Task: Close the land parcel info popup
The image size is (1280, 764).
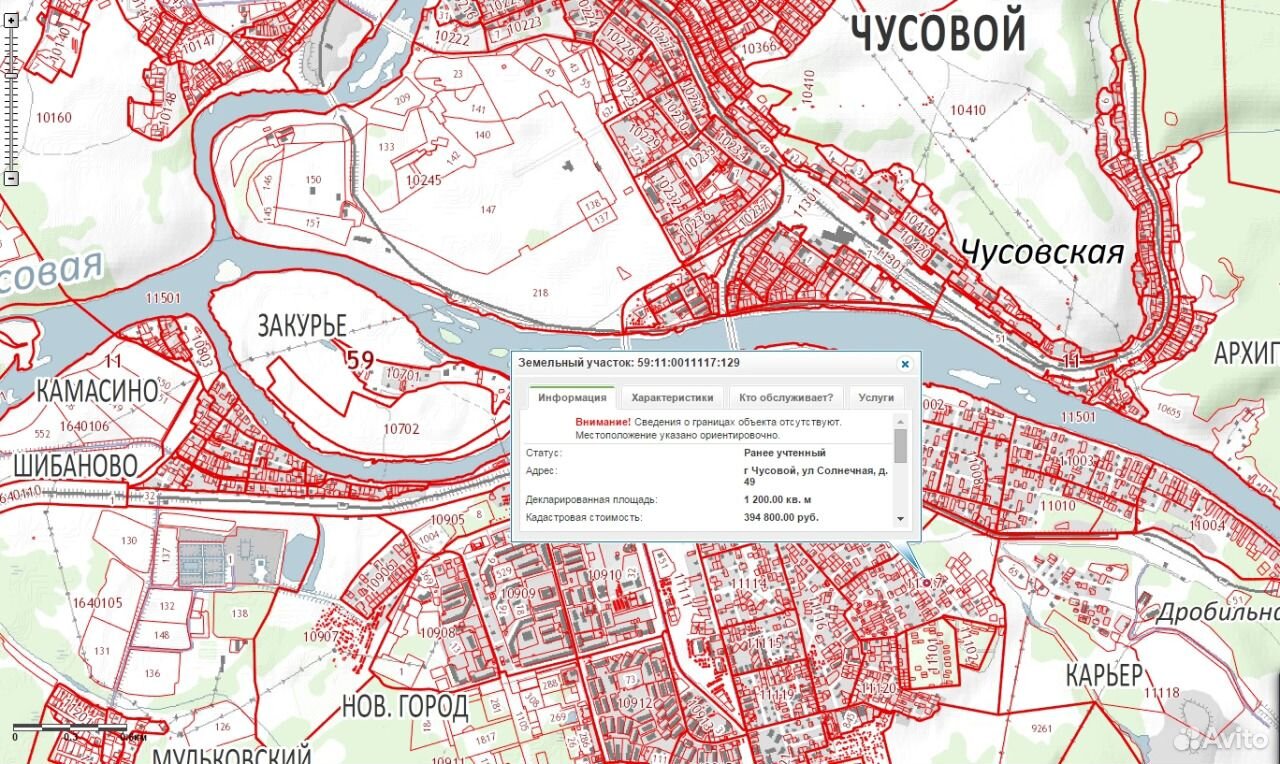Action: [x=905, y=364]
